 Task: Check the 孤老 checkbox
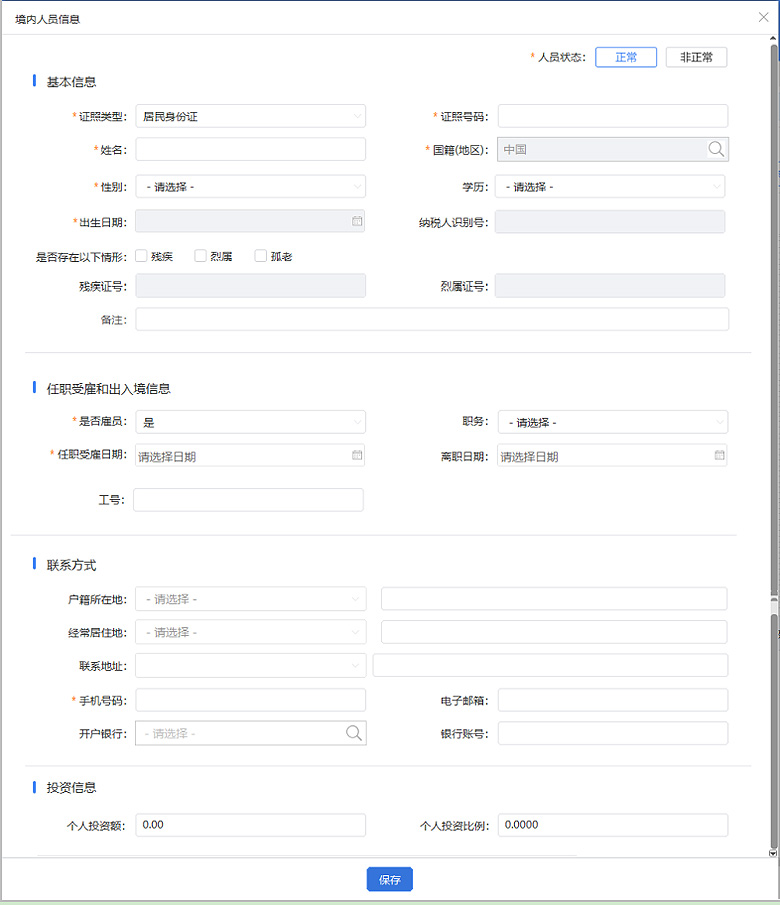tap(261, 256)
